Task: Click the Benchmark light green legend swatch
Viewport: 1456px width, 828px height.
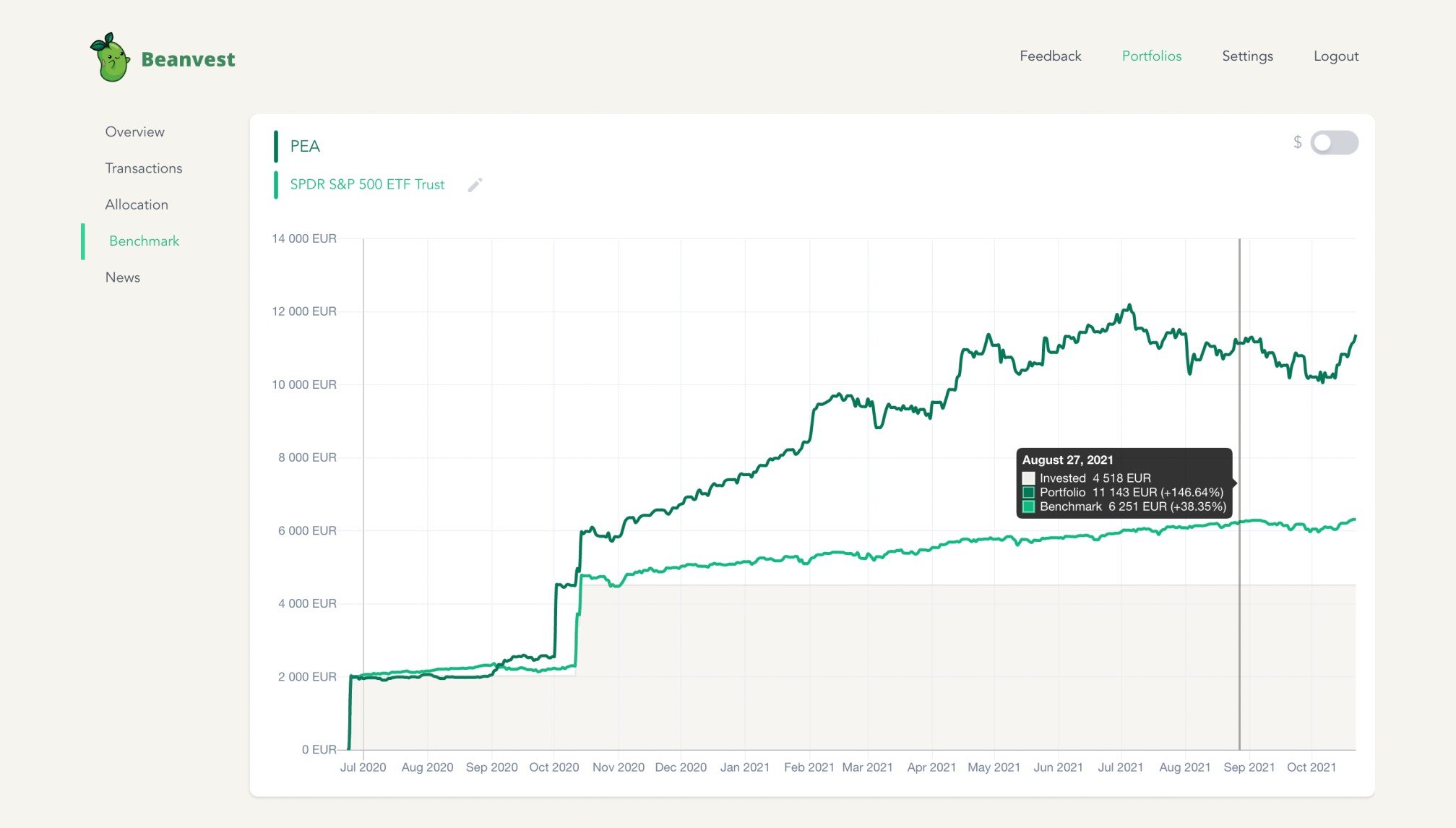Action: point(1028,507)
